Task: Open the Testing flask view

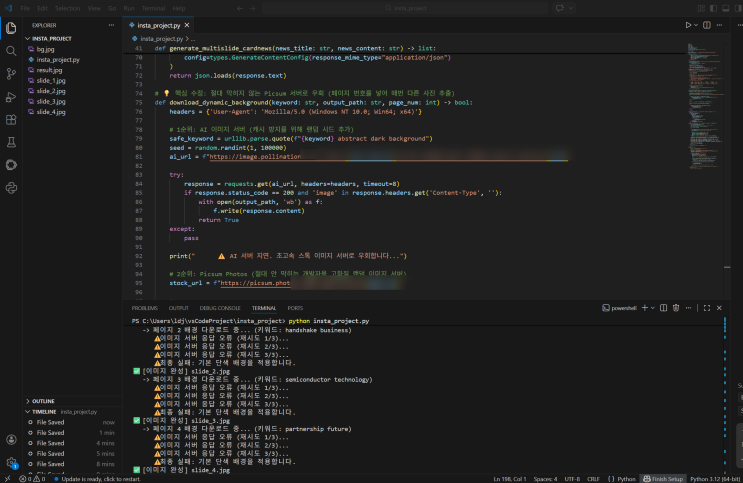Action: point(11,142)
